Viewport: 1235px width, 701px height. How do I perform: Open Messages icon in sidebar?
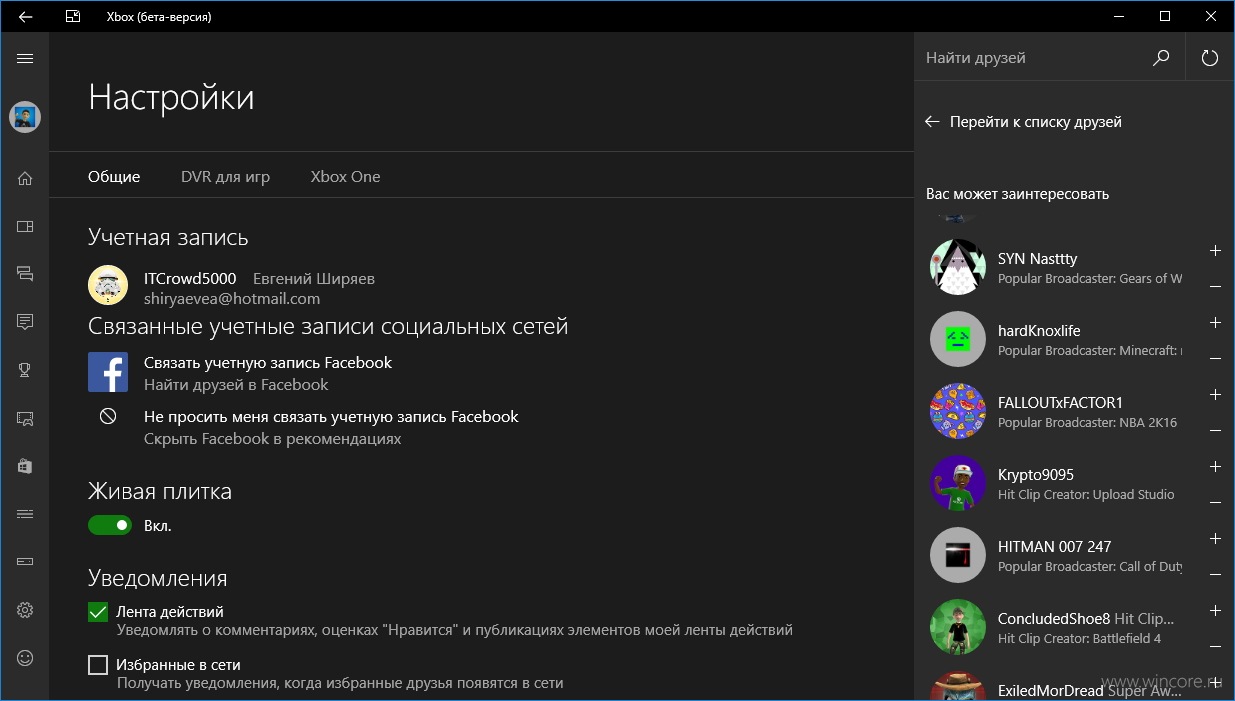(25, 273)
